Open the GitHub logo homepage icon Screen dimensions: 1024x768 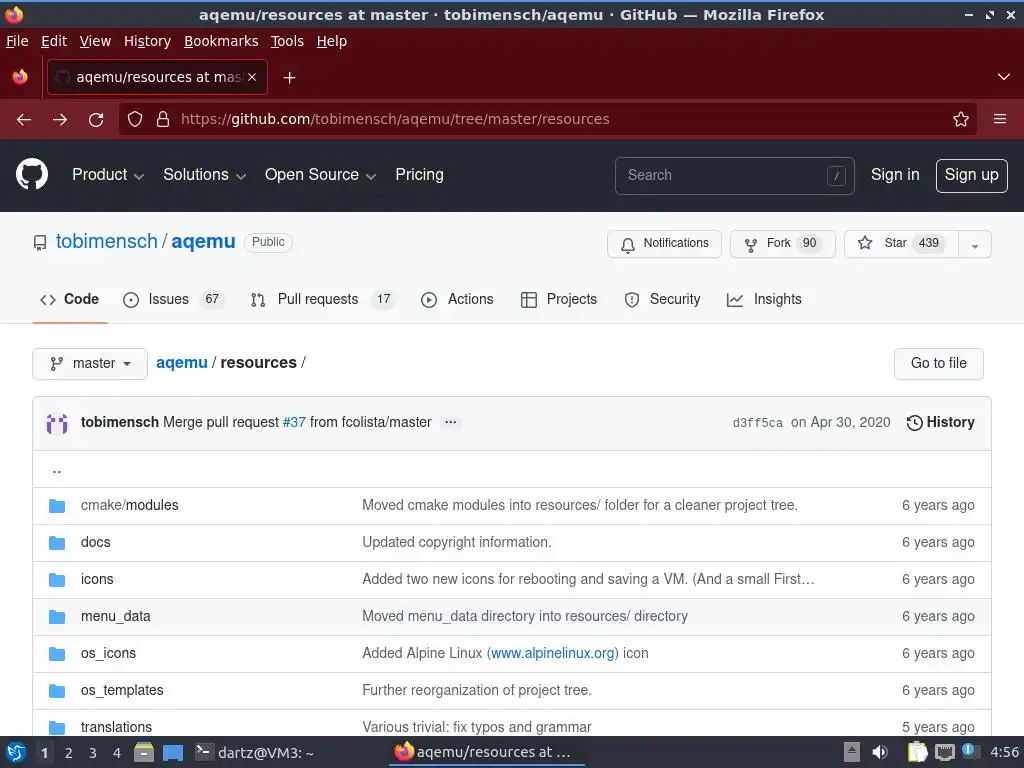point(31,174)
